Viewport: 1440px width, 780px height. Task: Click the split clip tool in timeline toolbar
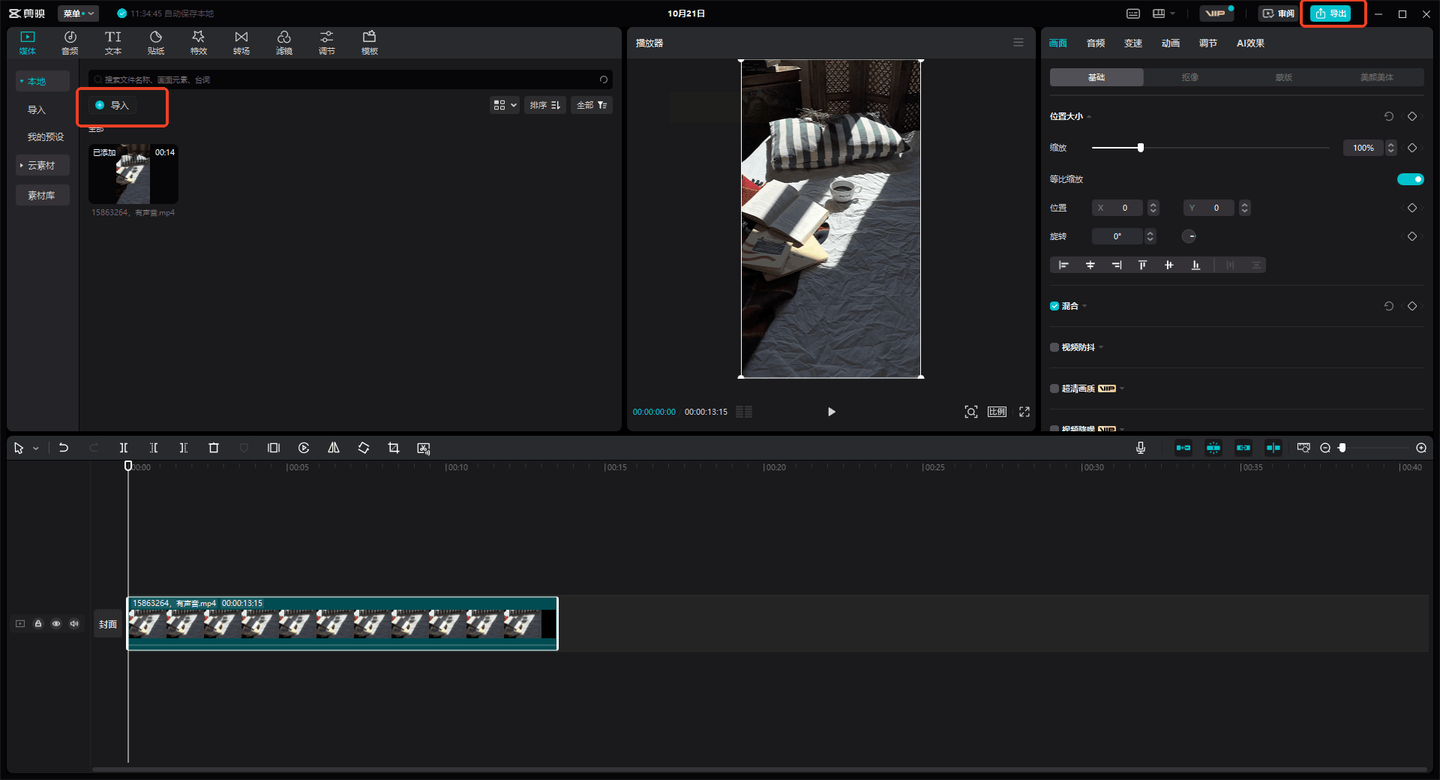(123, 448)
